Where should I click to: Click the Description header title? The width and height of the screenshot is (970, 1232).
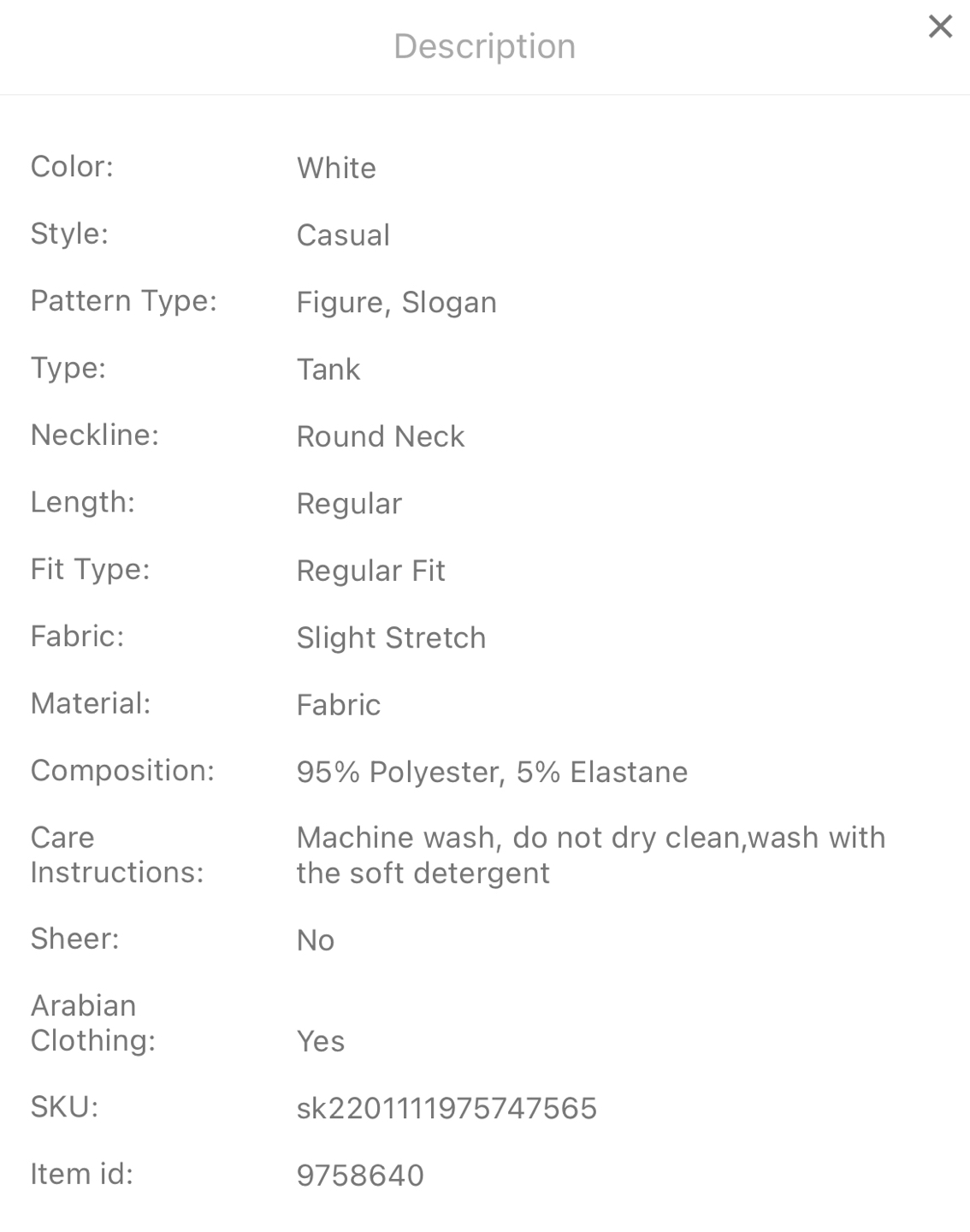pyautogui.click(x=484, y=46)
